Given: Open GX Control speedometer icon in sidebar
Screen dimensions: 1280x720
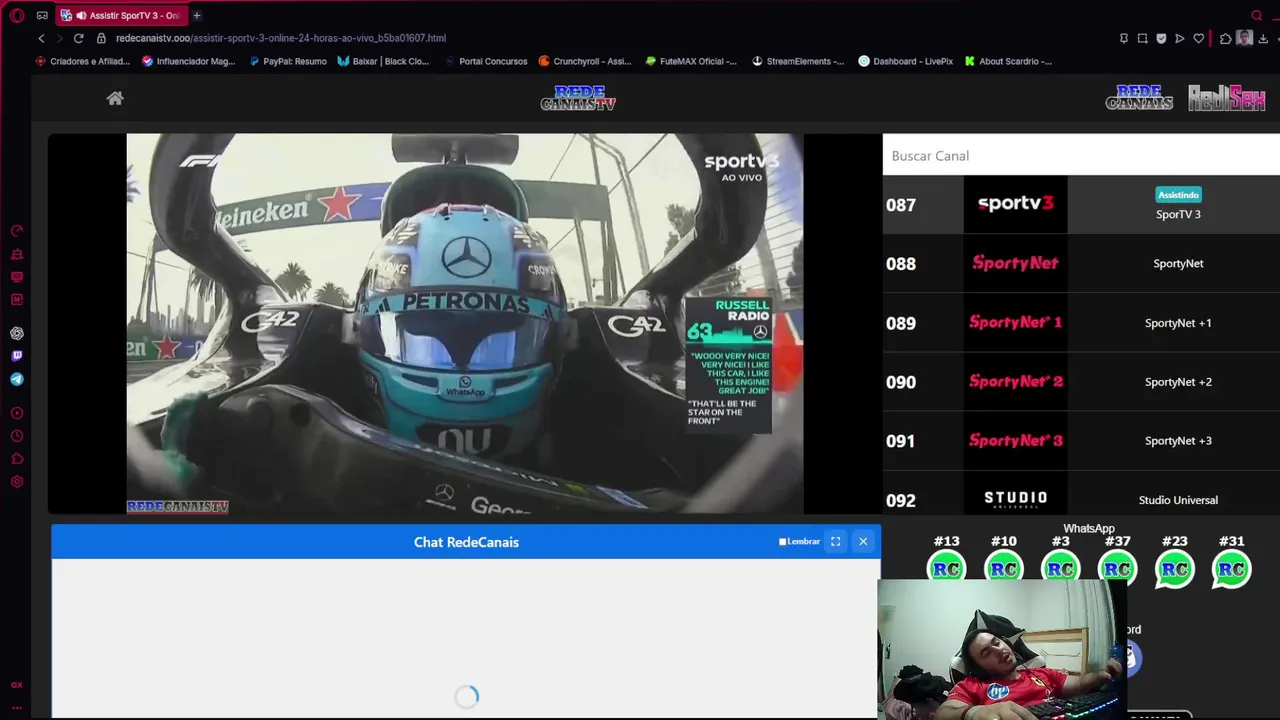Looking at the screenshot, I should click(17, 231).
